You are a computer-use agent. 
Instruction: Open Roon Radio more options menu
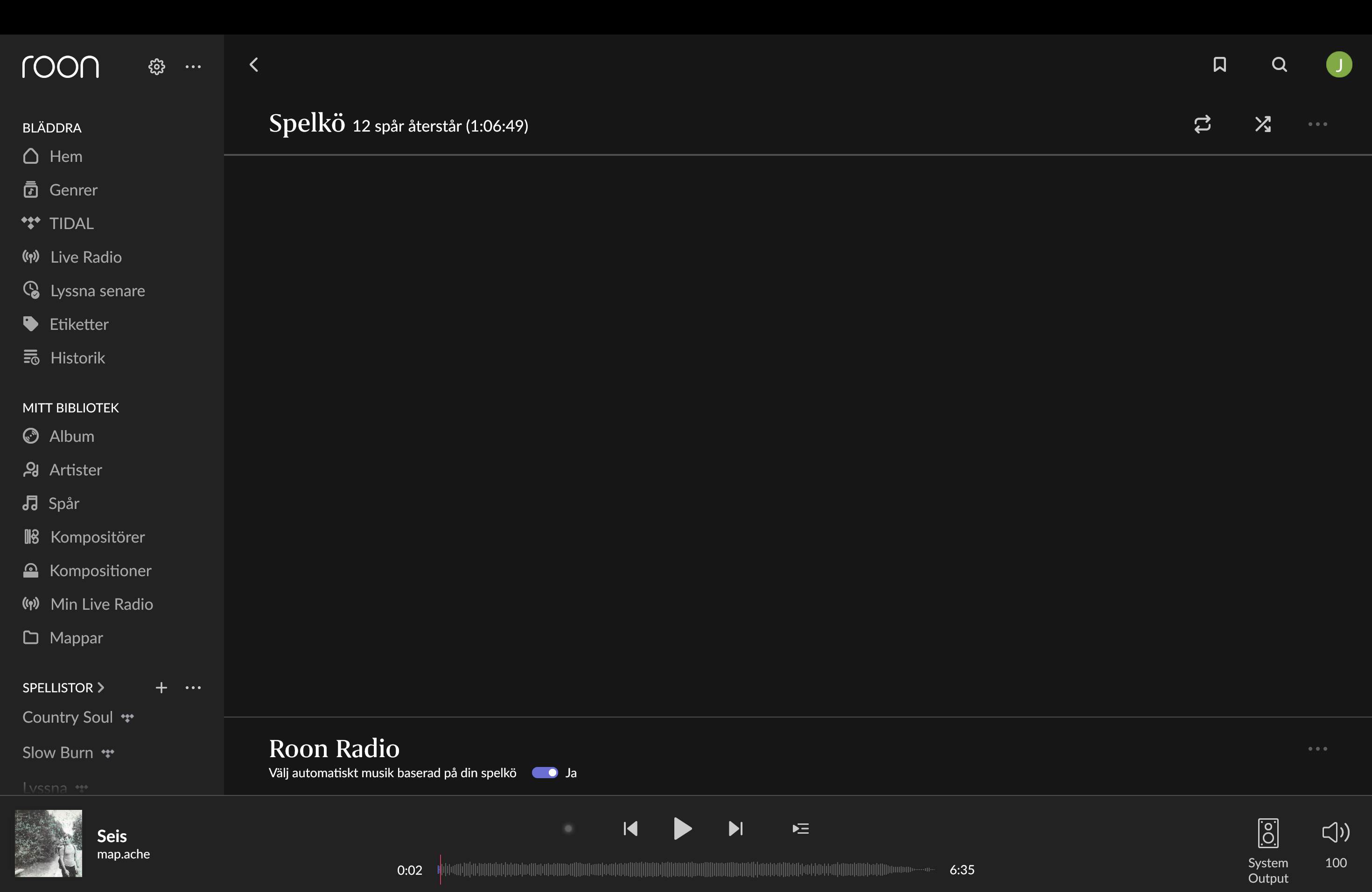(1317, 749)
